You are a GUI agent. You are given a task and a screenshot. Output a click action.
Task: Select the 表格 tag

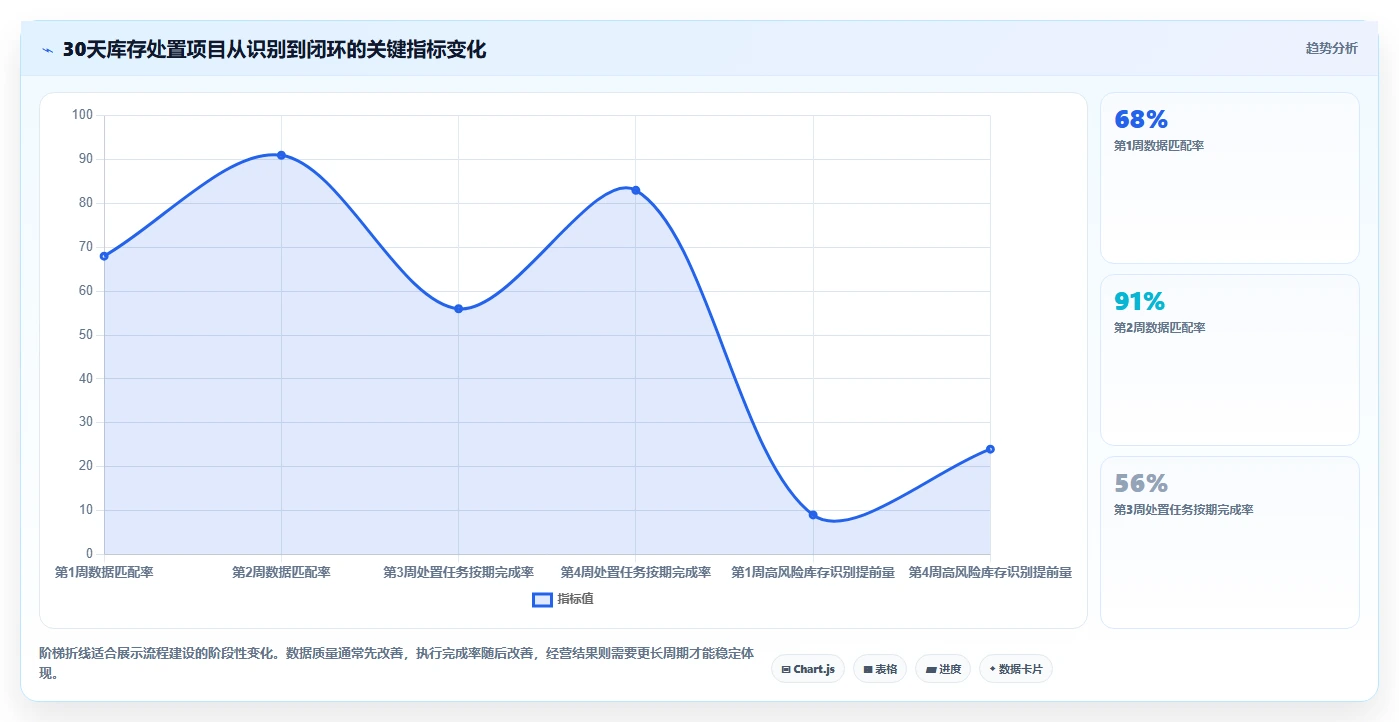pos(880,669)
